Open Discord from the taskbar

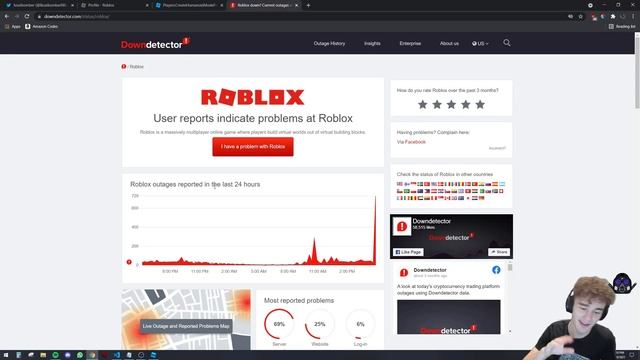67,355
